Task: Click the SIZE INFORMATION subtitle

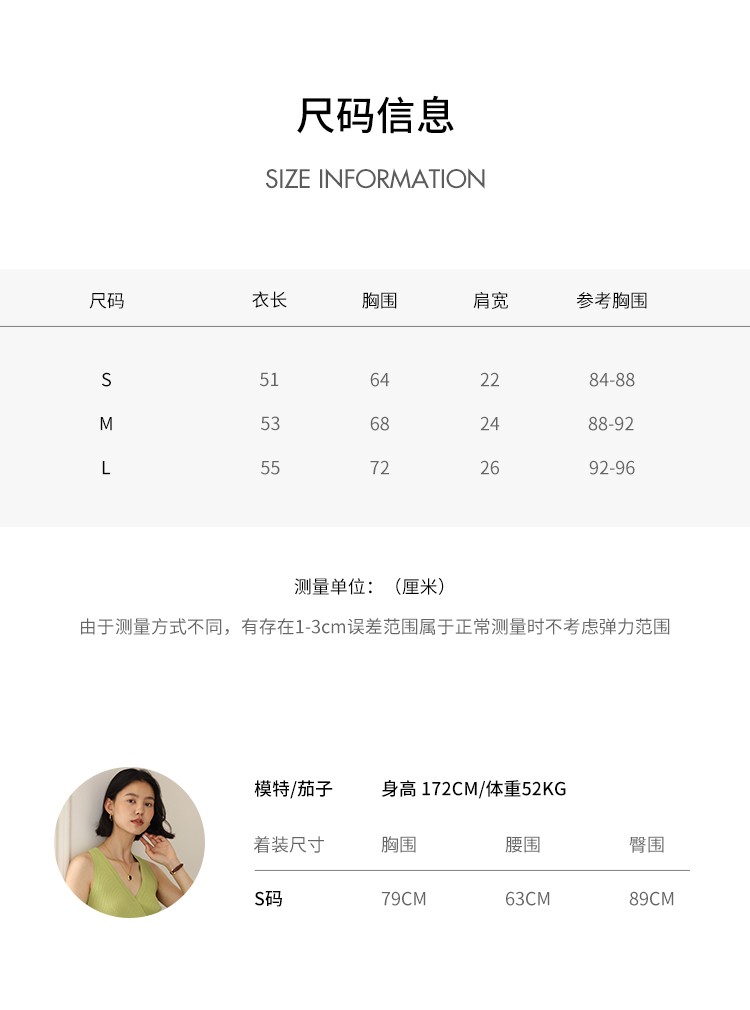Action: 375,179
